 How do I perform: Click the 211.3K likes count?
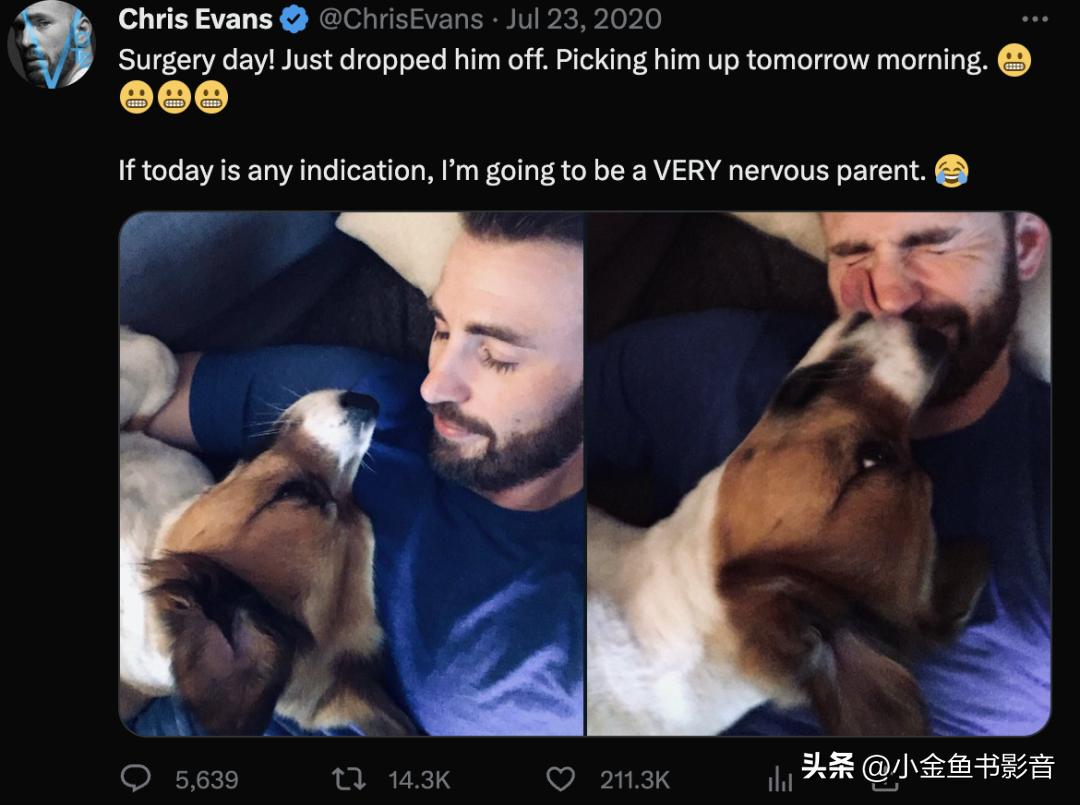[x=634, y=779]
